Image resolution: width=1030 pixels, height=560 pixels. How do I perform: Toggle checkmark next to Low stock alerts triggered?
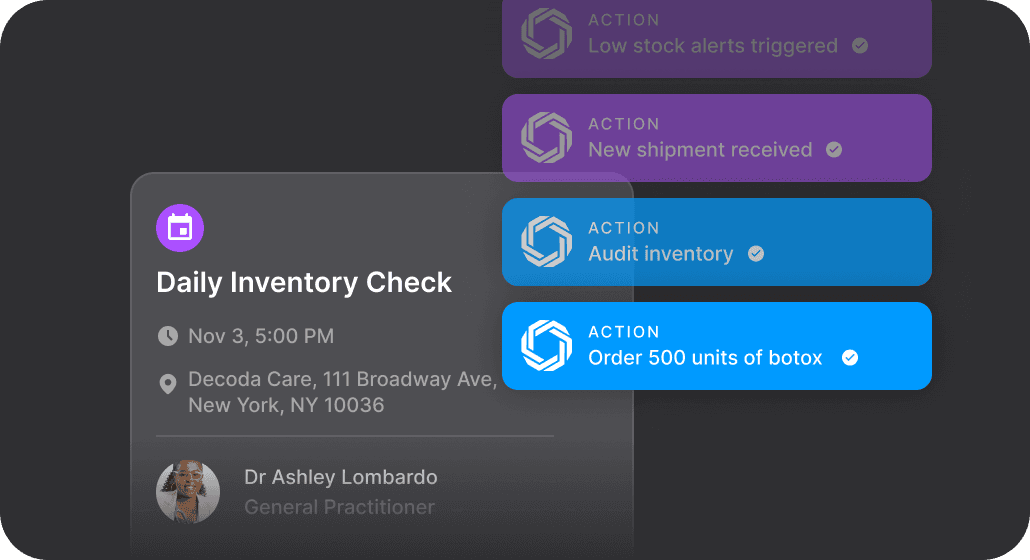(x=860, y=46)
